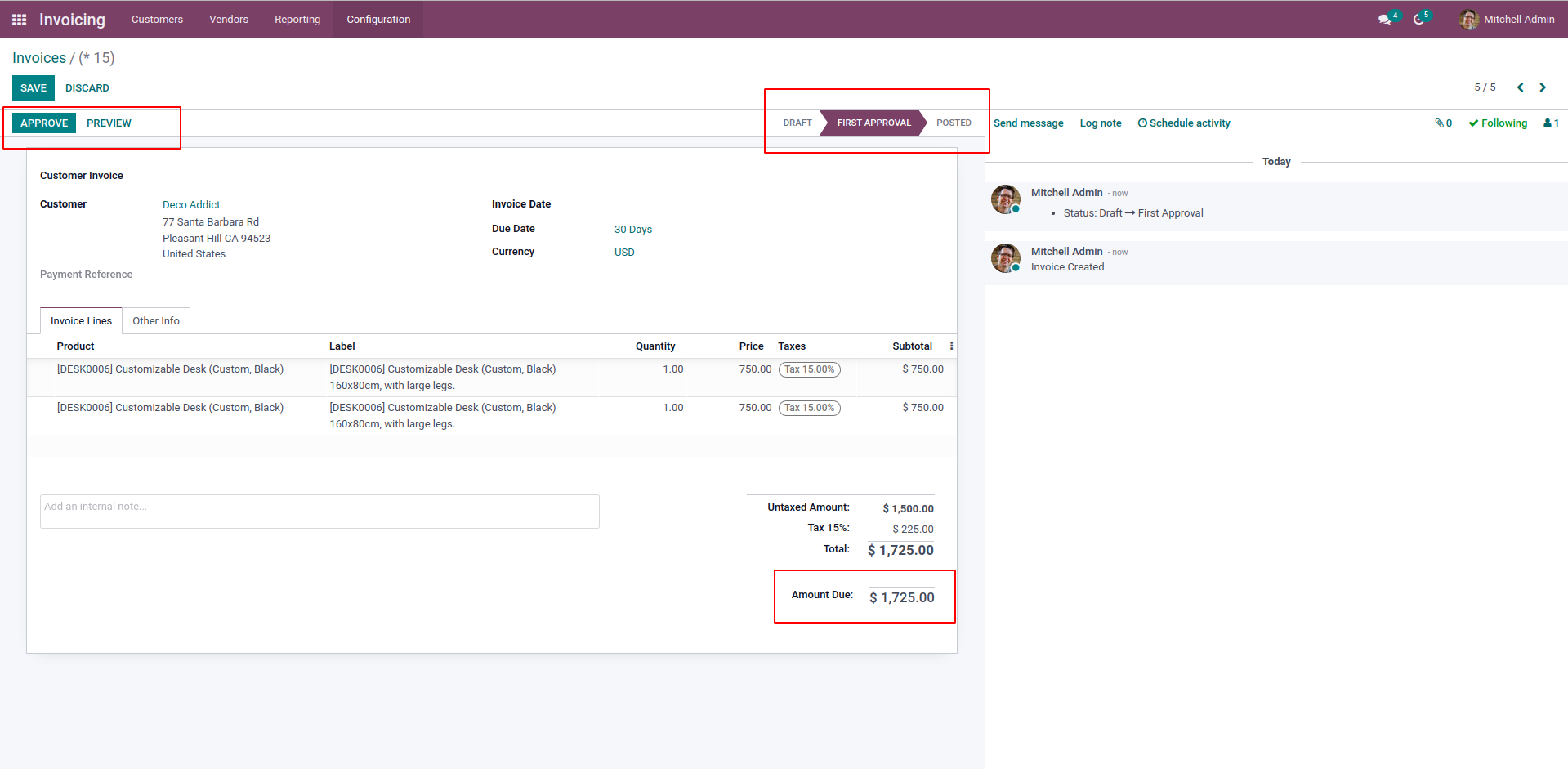Go to next record arrow

1543,87
